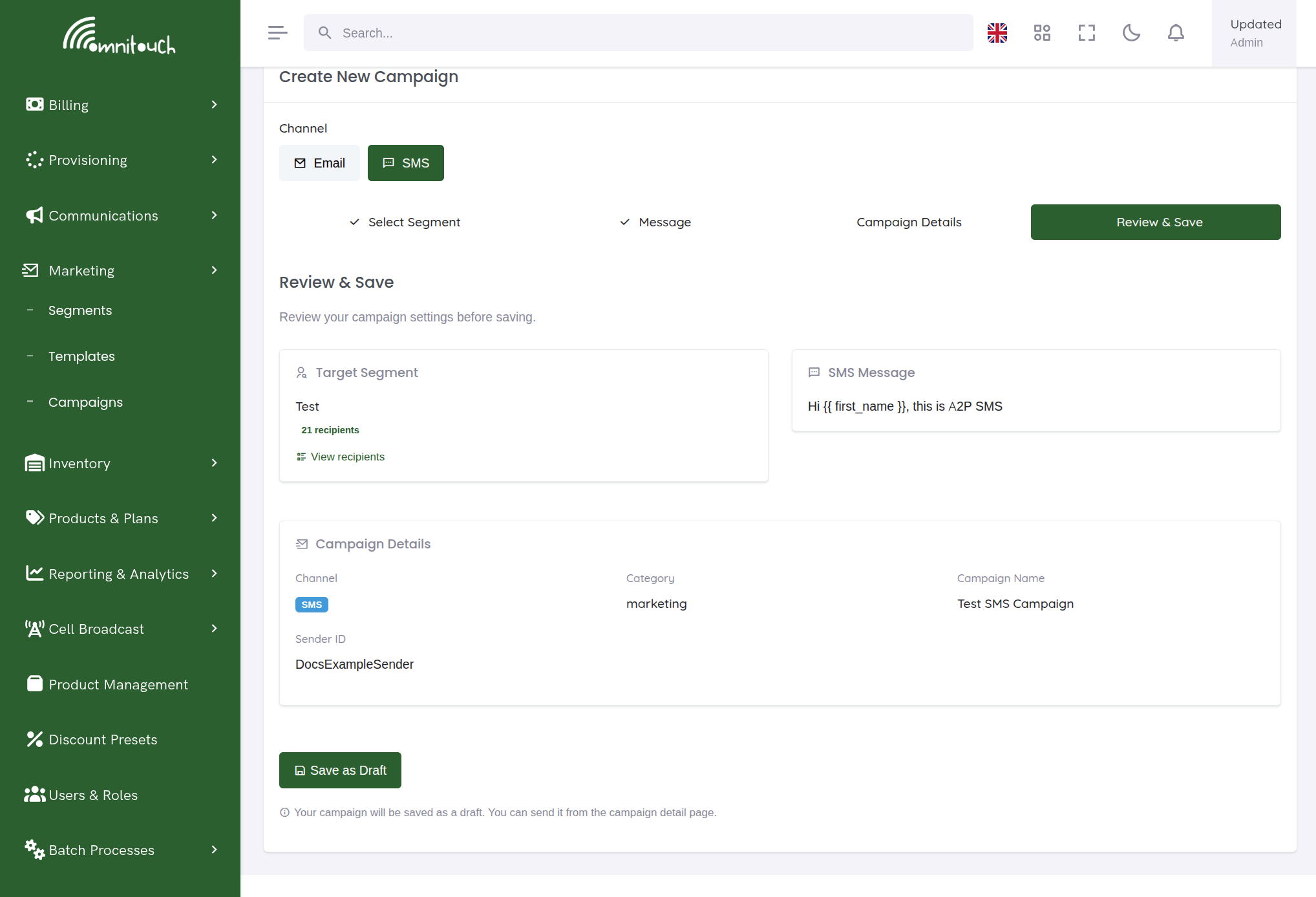The width and height of the screenshot is (1316, 897).
Task: Click Save as Draft button
Action: [340, 770]
